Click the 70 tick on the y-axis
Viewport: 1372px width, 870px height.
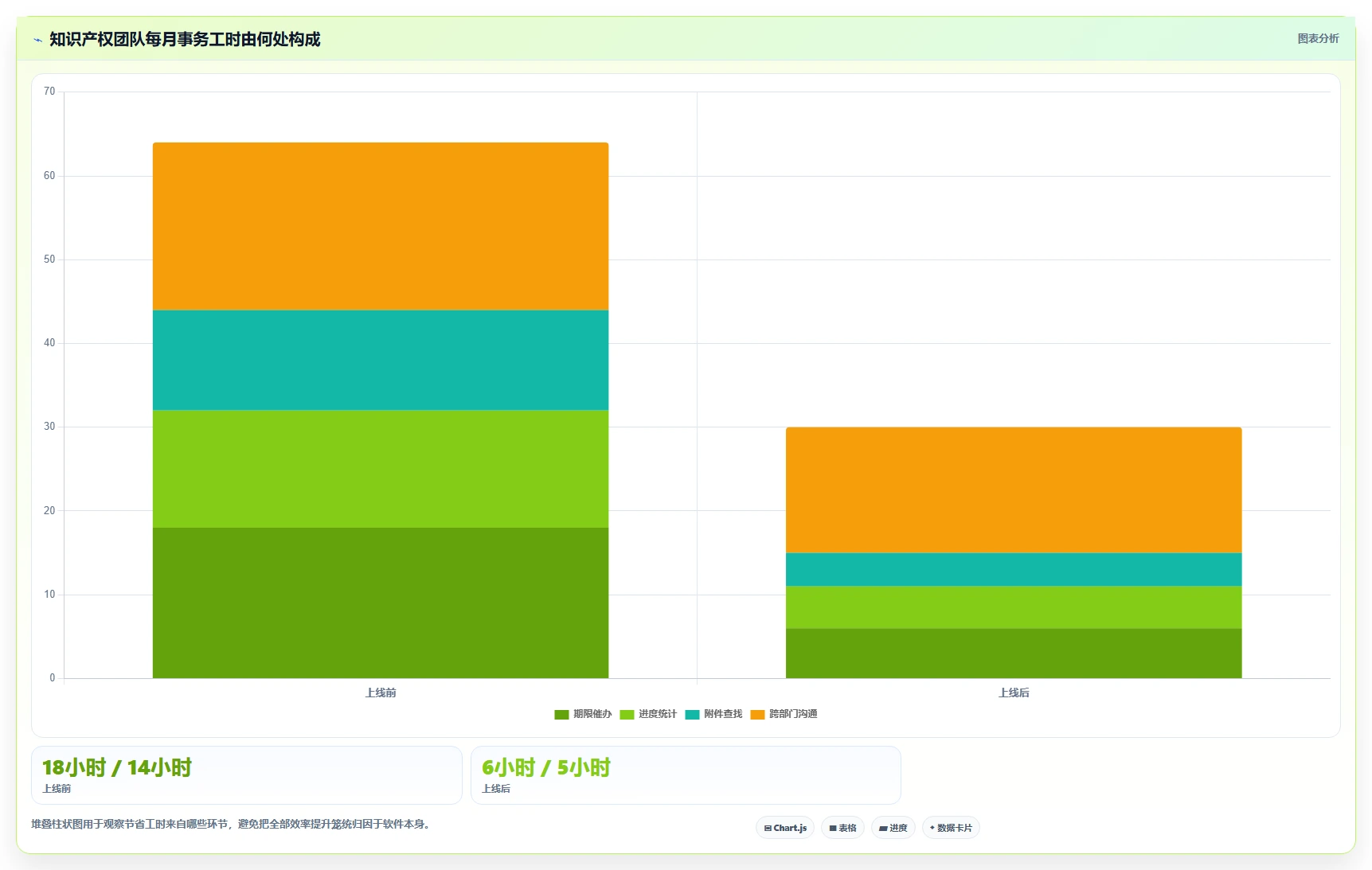point(49,92)
